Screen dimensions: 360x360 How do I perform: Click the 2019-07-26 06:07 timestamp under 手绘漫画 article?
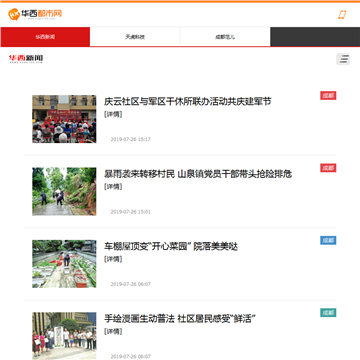tap(131, 356)
